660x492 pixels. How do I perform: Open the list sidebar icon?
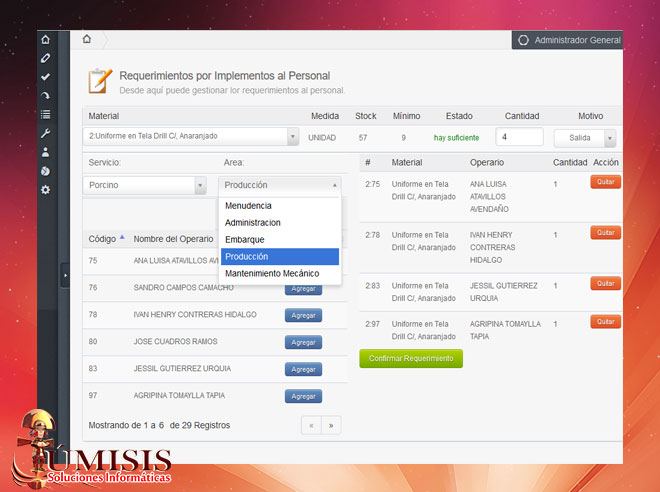pos(45,115)
